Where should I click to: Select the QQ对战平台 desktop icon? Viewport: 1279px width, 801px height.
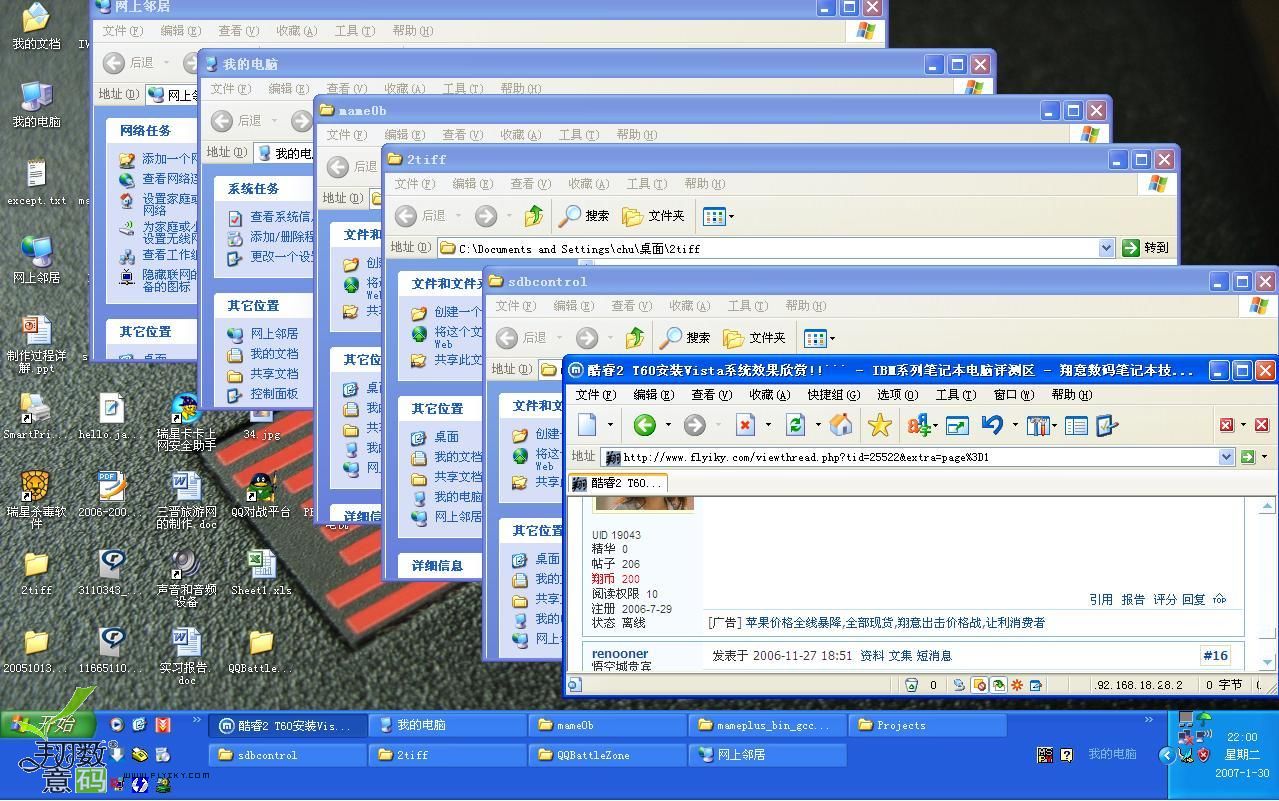261,495
